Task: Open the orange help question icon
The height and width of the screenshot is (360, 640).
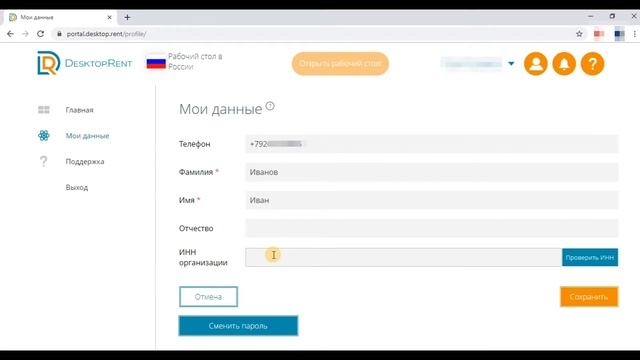Action: pos(592,64)
